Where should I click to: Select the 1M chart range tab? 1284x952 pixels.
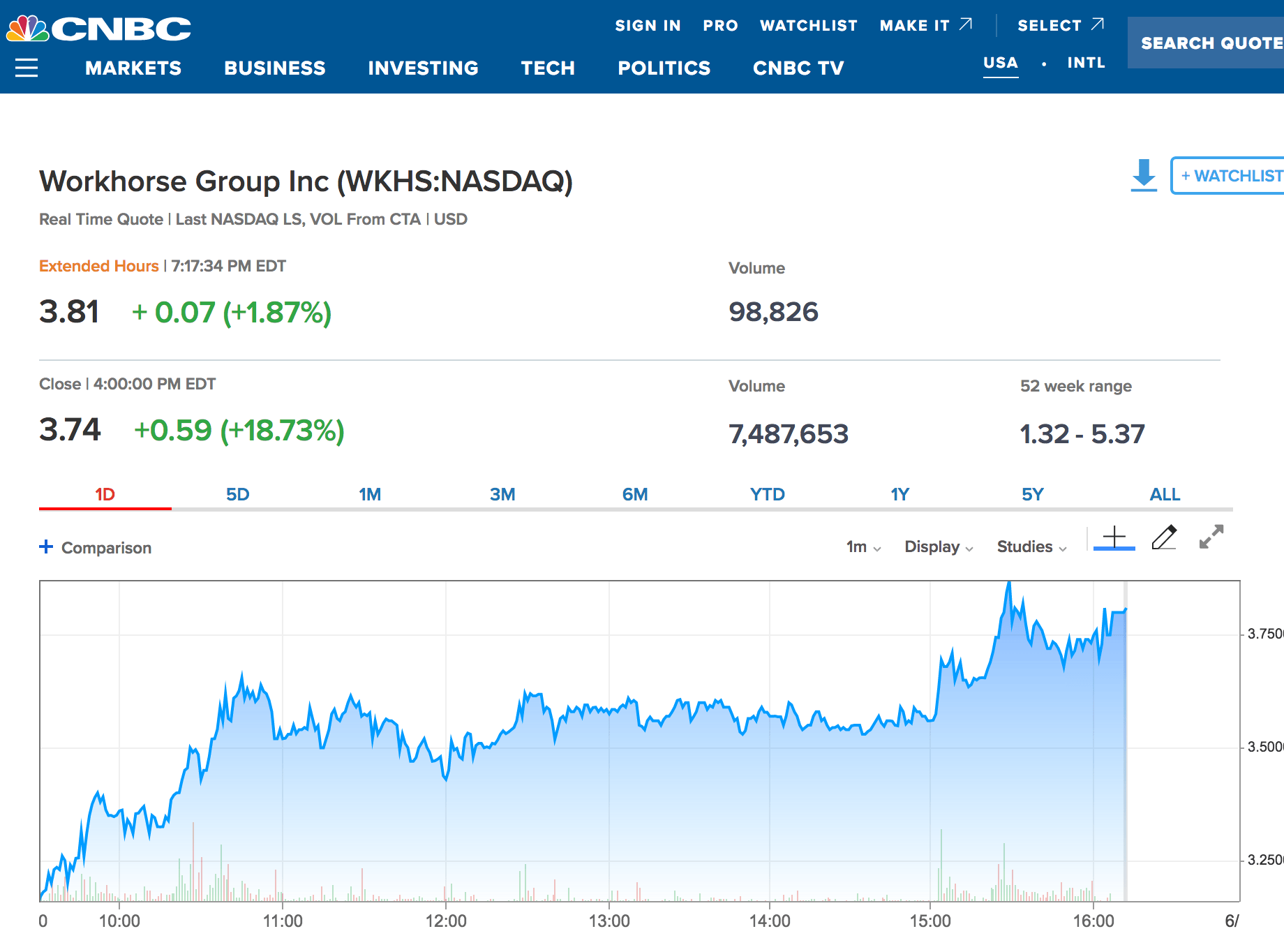tap(370, 495)
